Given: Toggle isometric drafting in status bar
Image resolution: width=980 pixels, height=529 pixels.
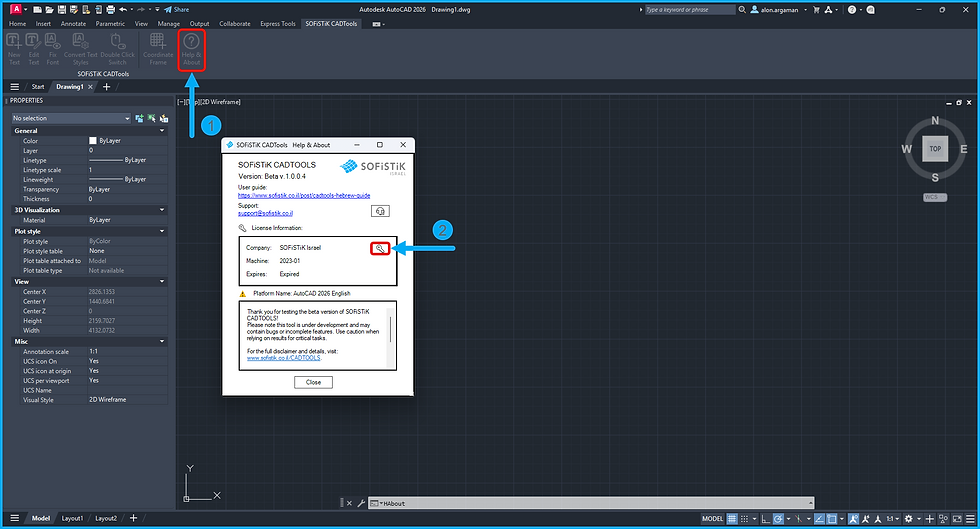Looking at the screenshot, I should click(x=799, y=519).
